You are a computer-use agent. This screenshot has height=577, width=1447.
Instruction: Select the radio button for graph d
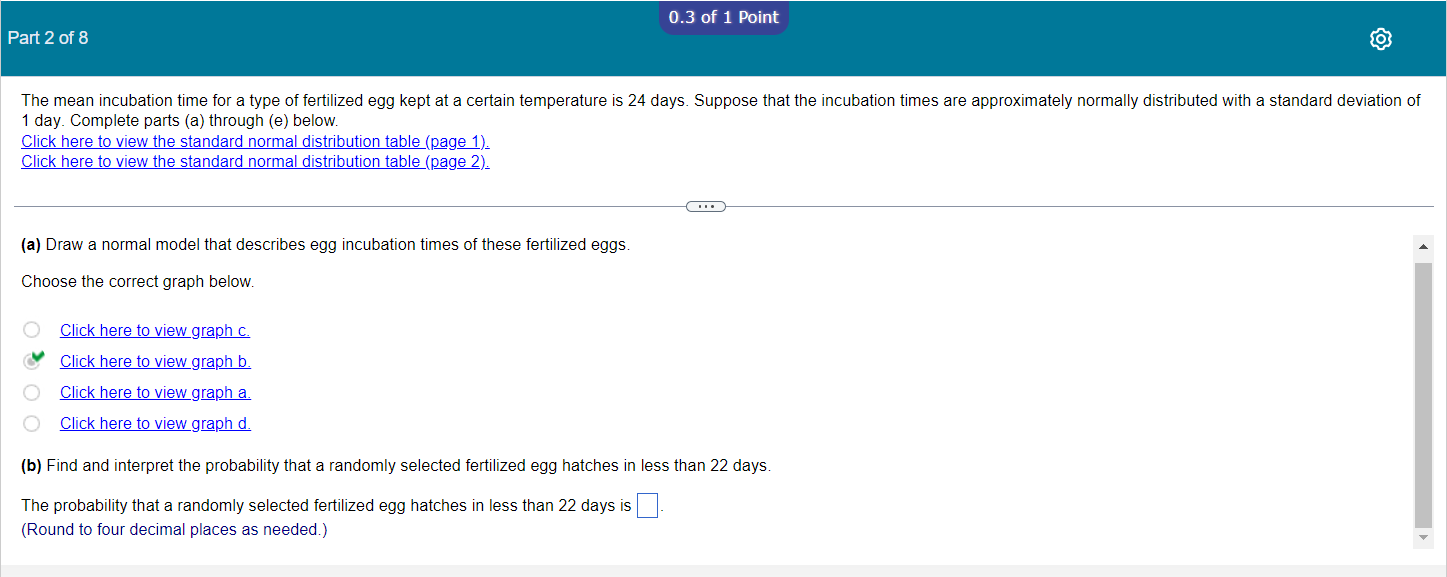(31, 423)
